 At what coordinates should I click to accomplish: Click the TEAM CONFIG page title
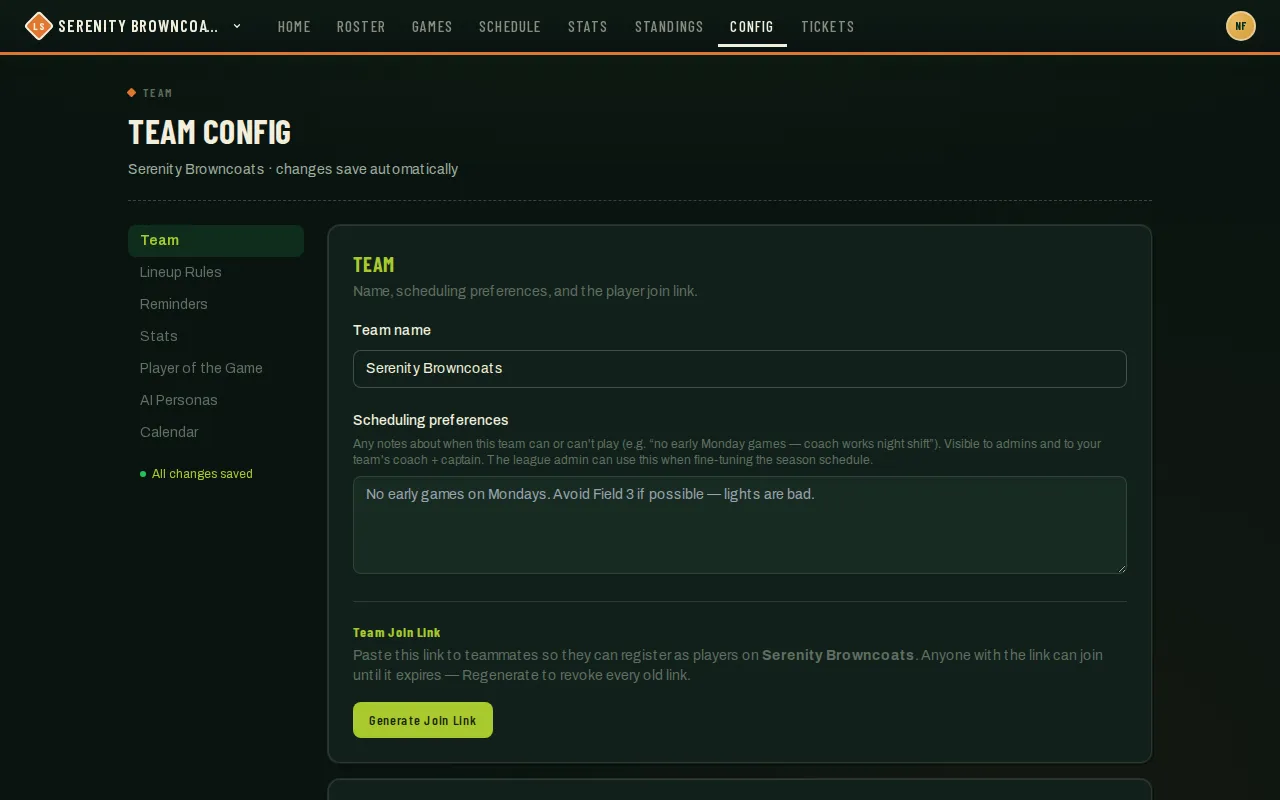pyautogui.click(x=210, y=132)
